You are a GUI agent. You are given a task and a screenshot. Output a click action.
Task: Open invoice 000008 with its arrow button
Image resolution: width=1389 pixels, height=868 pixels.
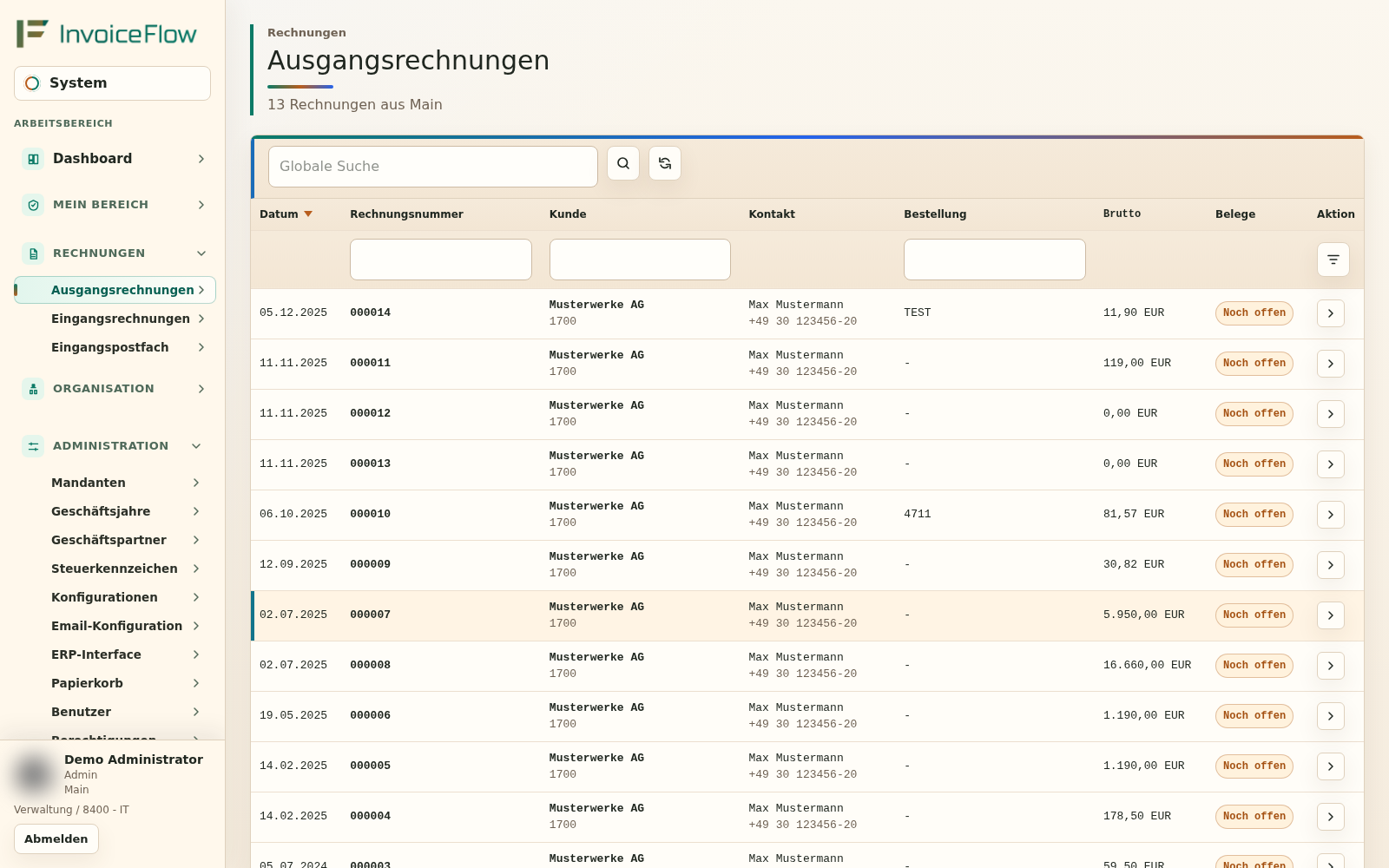(1331, 666)
